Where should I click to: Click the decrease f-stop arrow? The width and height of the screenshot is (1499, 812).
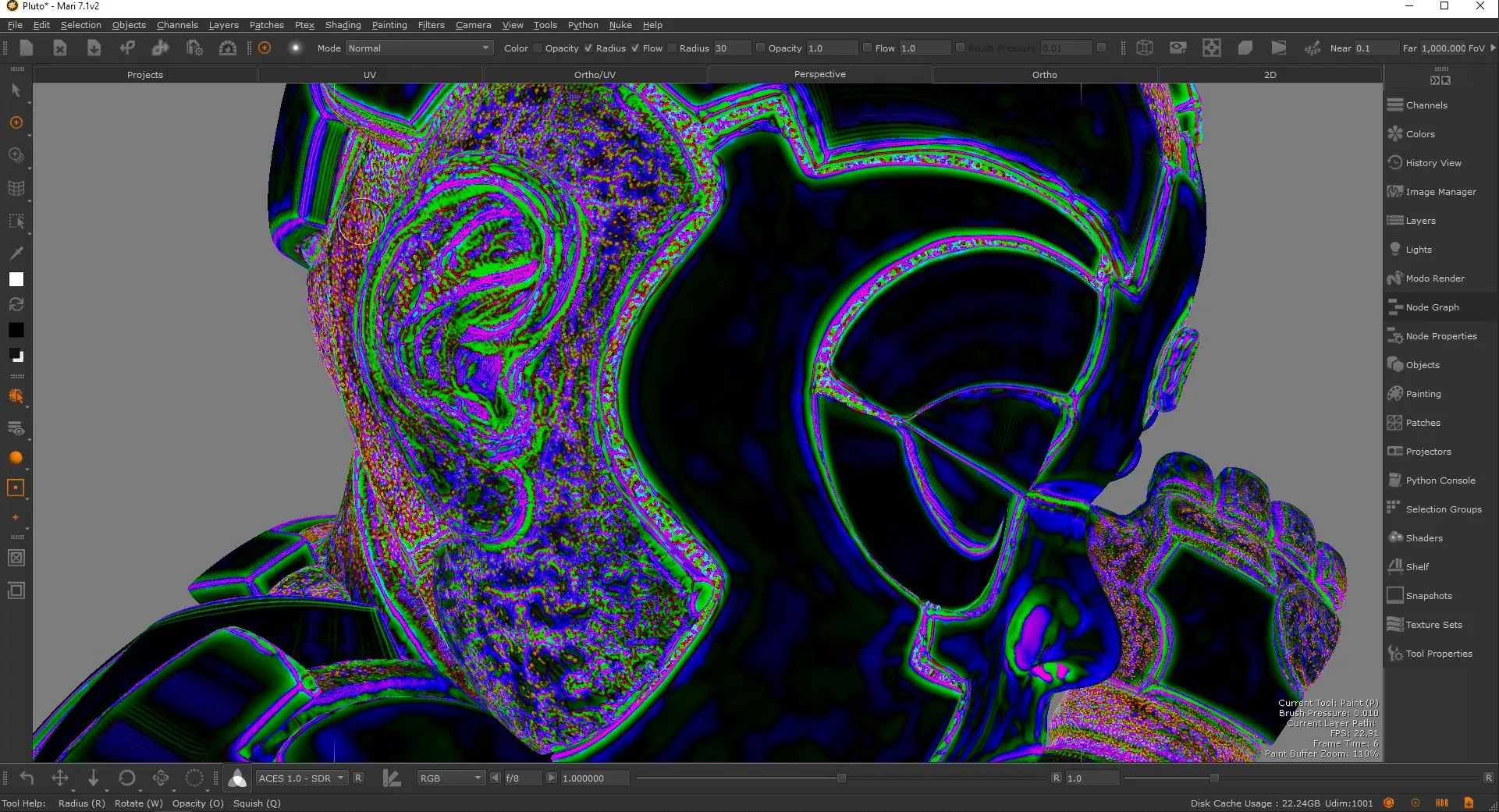pos(496,778)
